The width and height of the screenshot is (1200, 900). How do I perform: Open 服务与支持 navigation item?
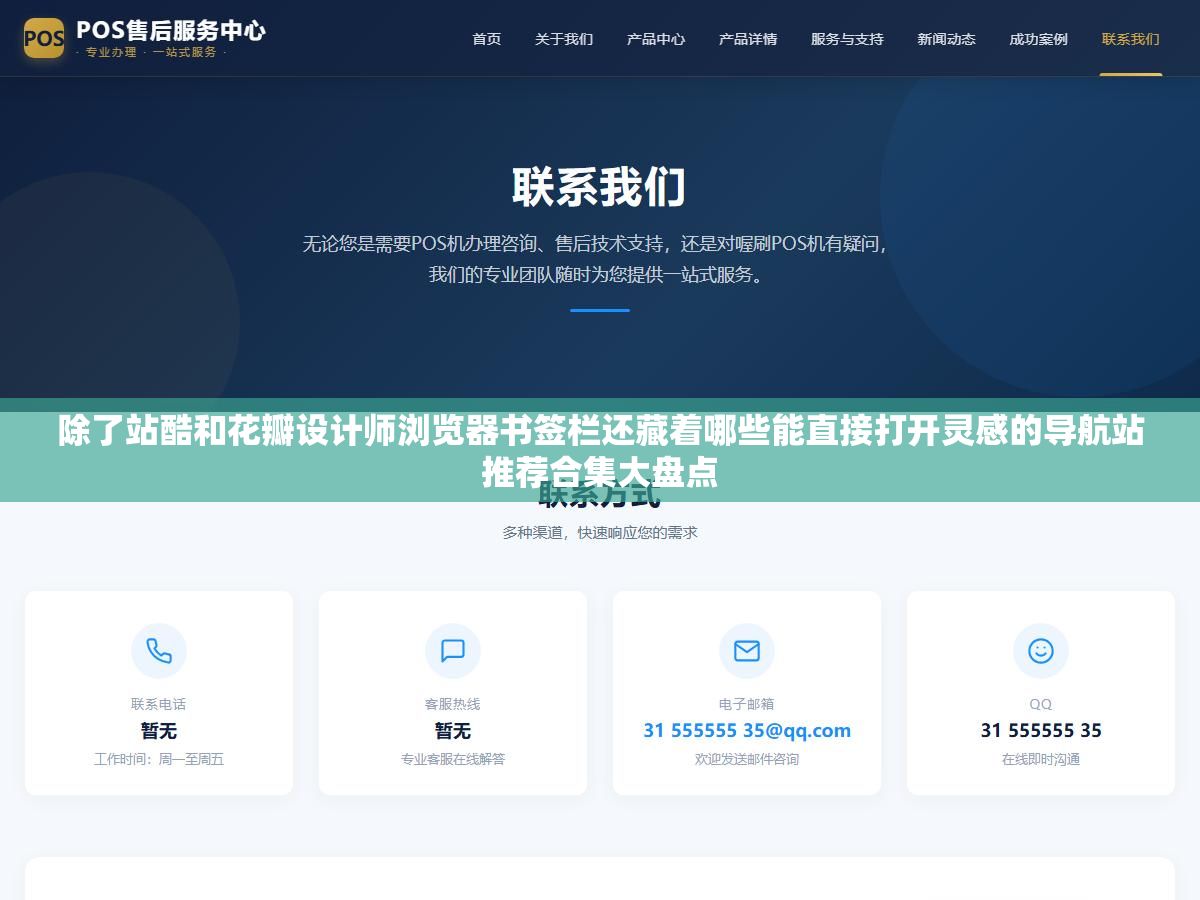click(847, 39)
